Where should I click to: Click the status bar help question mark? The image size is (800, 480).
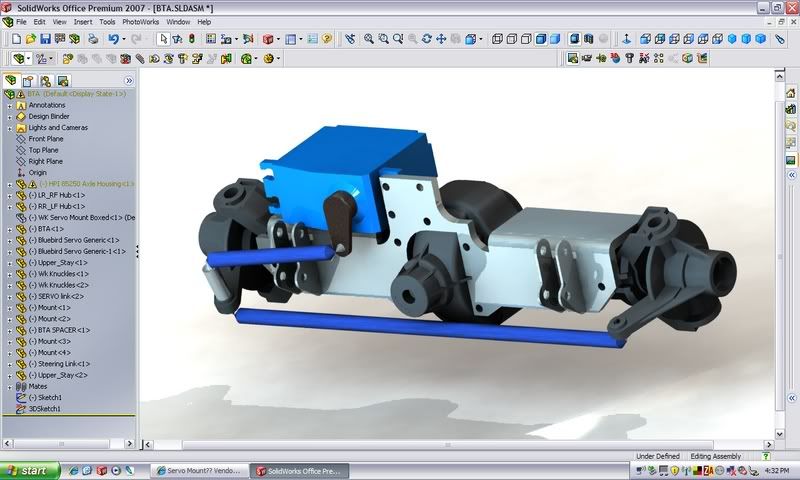766,457
